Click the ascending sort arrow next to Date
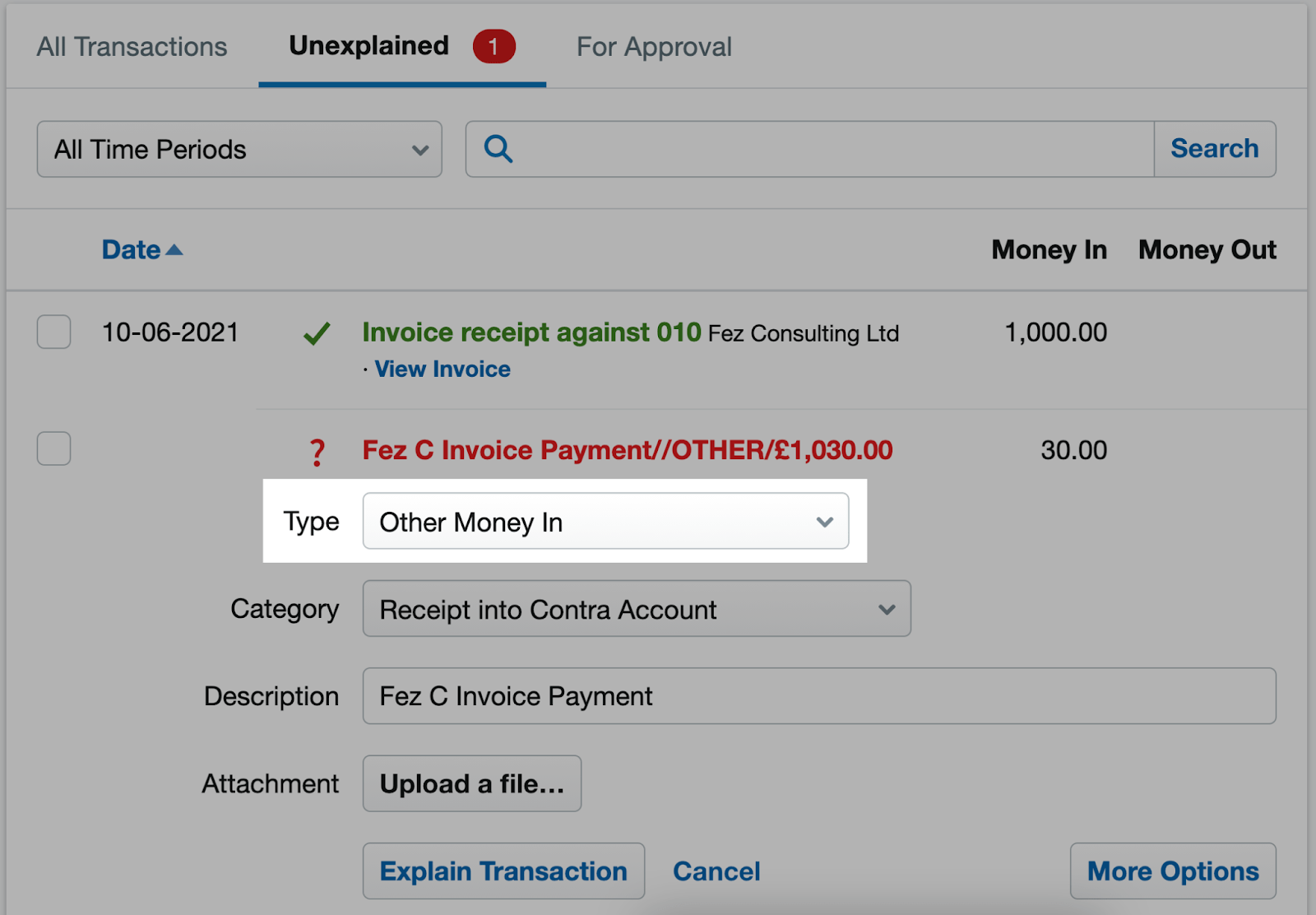Screen dimensions: 1316x915 pyautogui.click(x=175, y=248)
